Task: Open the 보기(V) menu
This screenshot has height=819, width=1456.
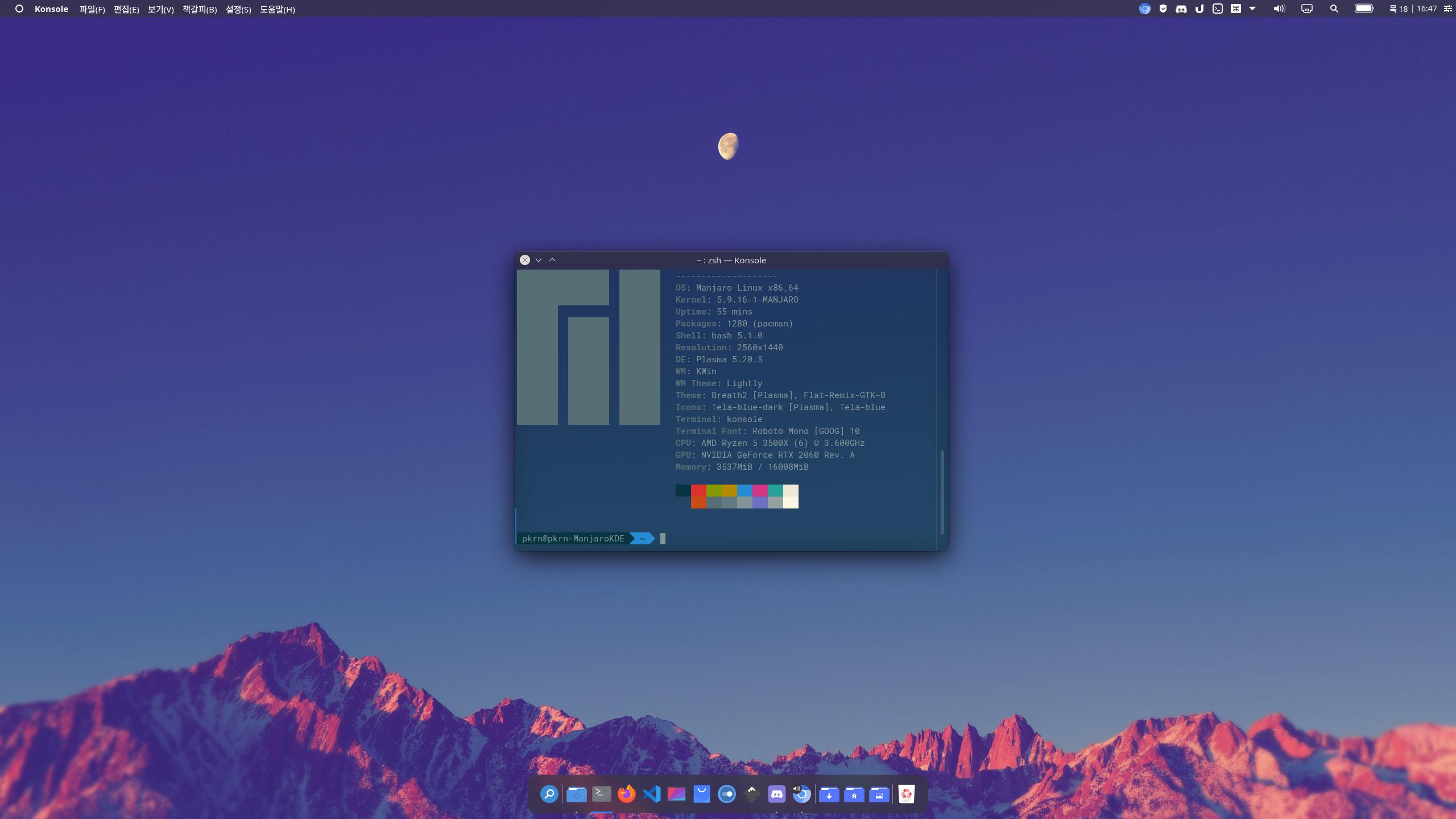Action: [160, 9]
